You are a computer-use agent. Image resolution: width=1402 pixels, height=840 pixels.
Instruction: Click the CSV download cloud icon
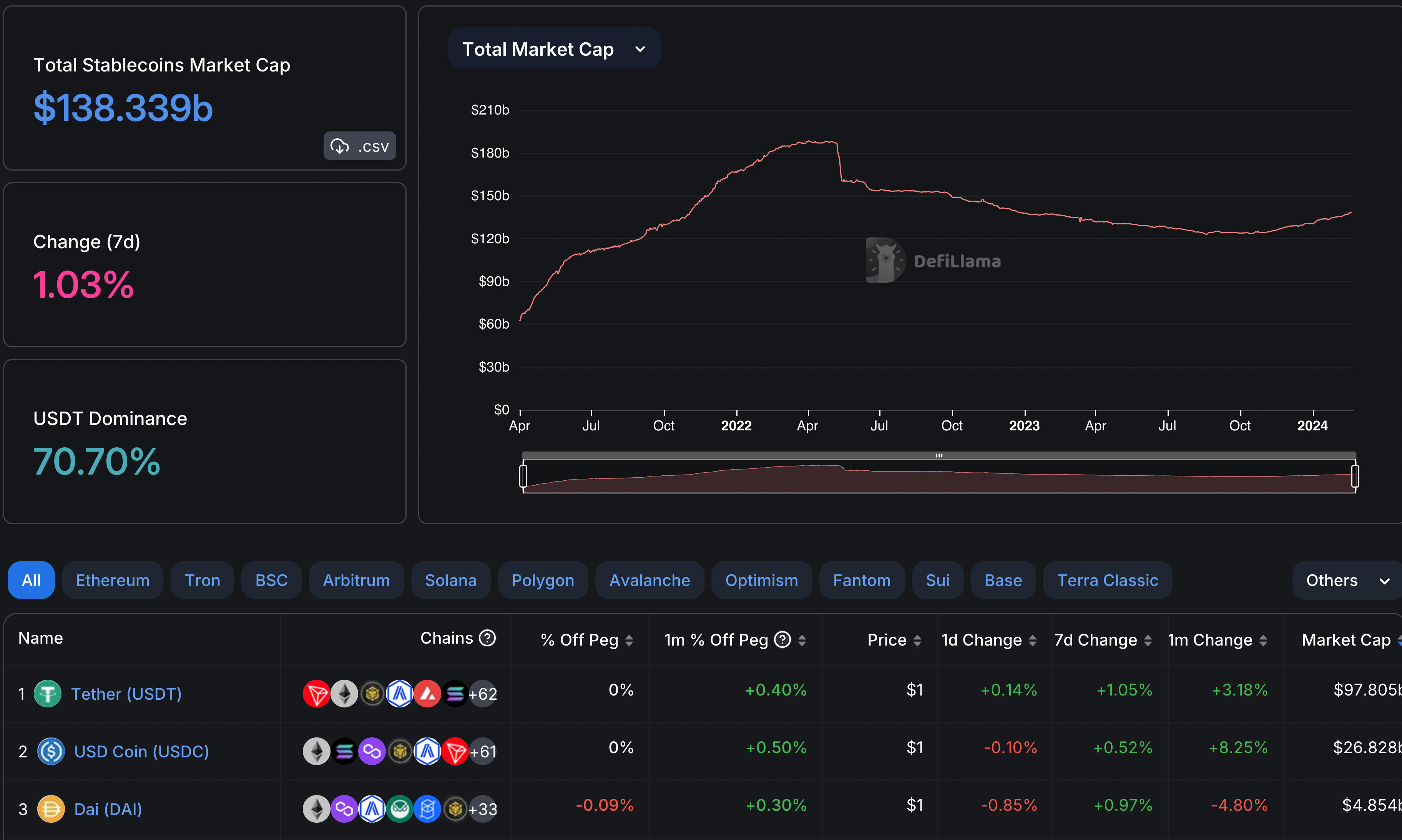pyautogui.click(x=340, y=147)
